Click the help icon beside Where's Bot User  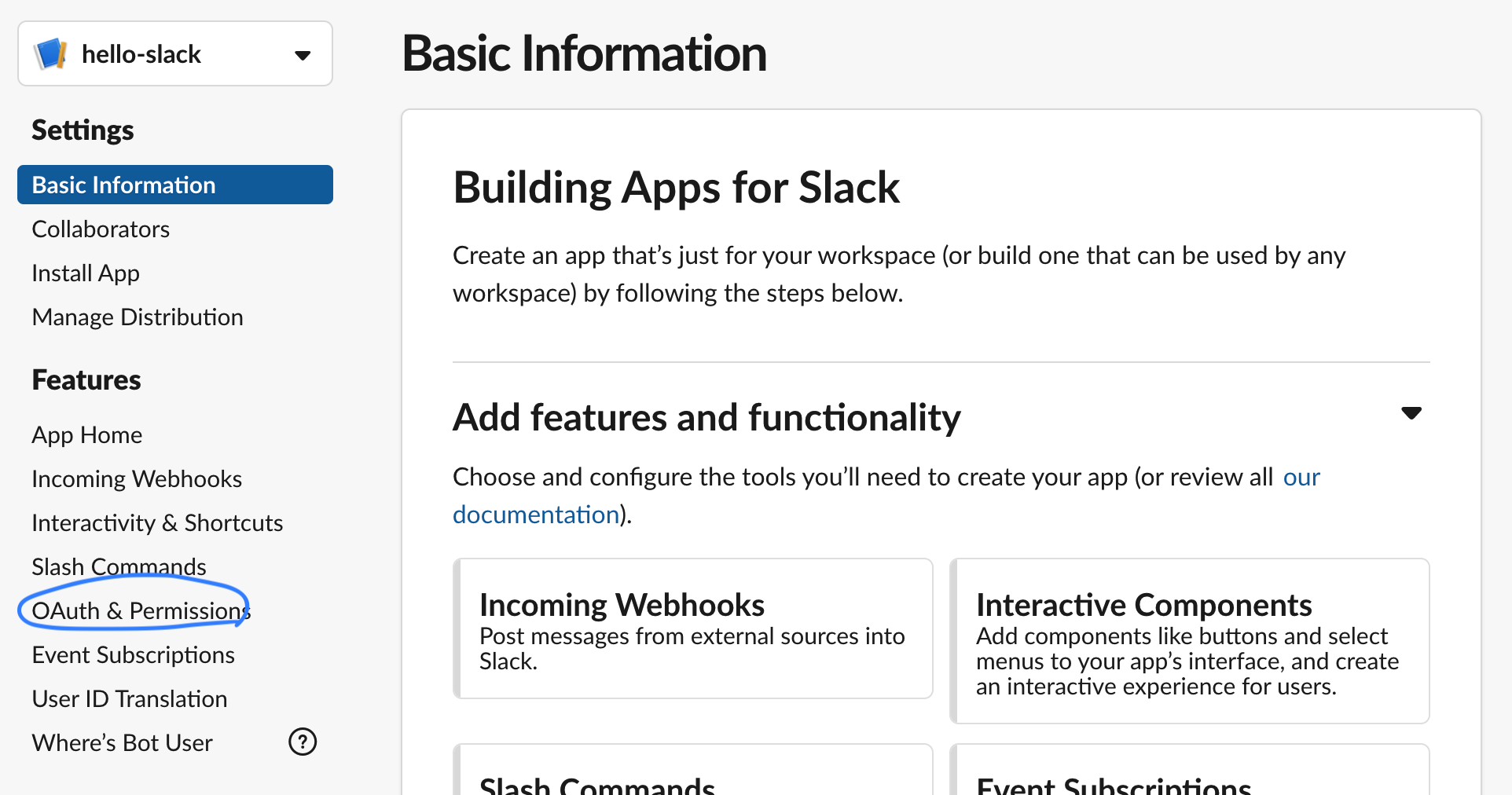[303, 742]
